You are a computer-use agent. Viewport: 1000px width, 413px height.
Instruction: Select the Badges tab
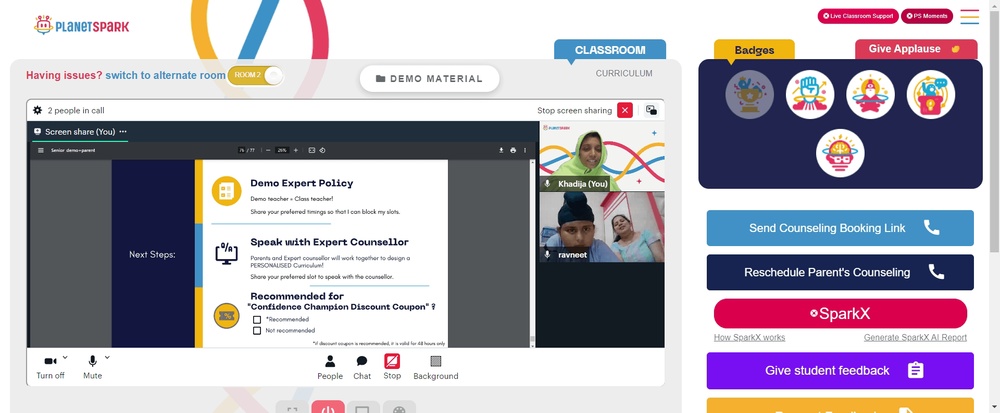click(754, 50)
